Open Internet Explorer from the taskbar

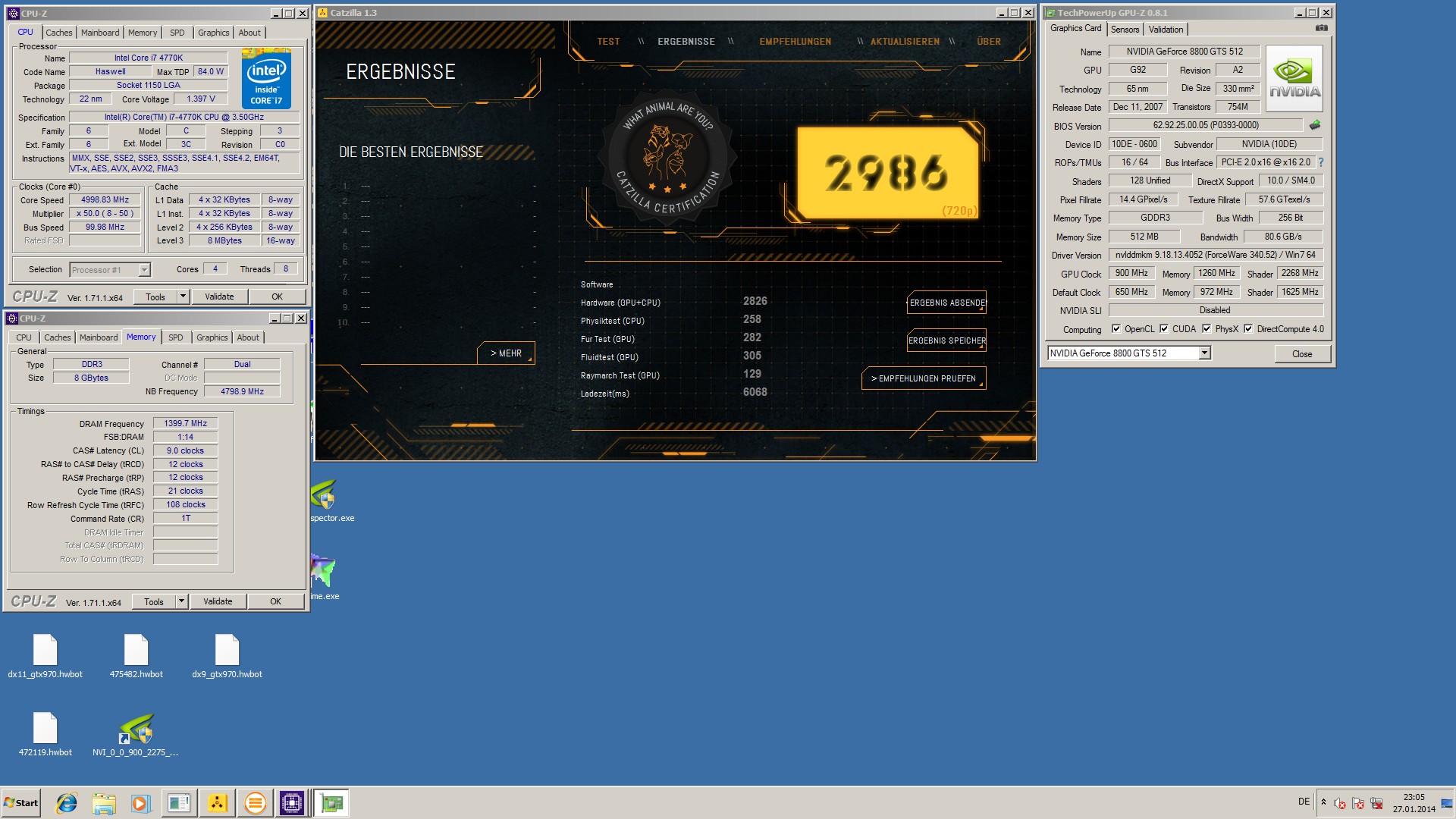[67, 802]
